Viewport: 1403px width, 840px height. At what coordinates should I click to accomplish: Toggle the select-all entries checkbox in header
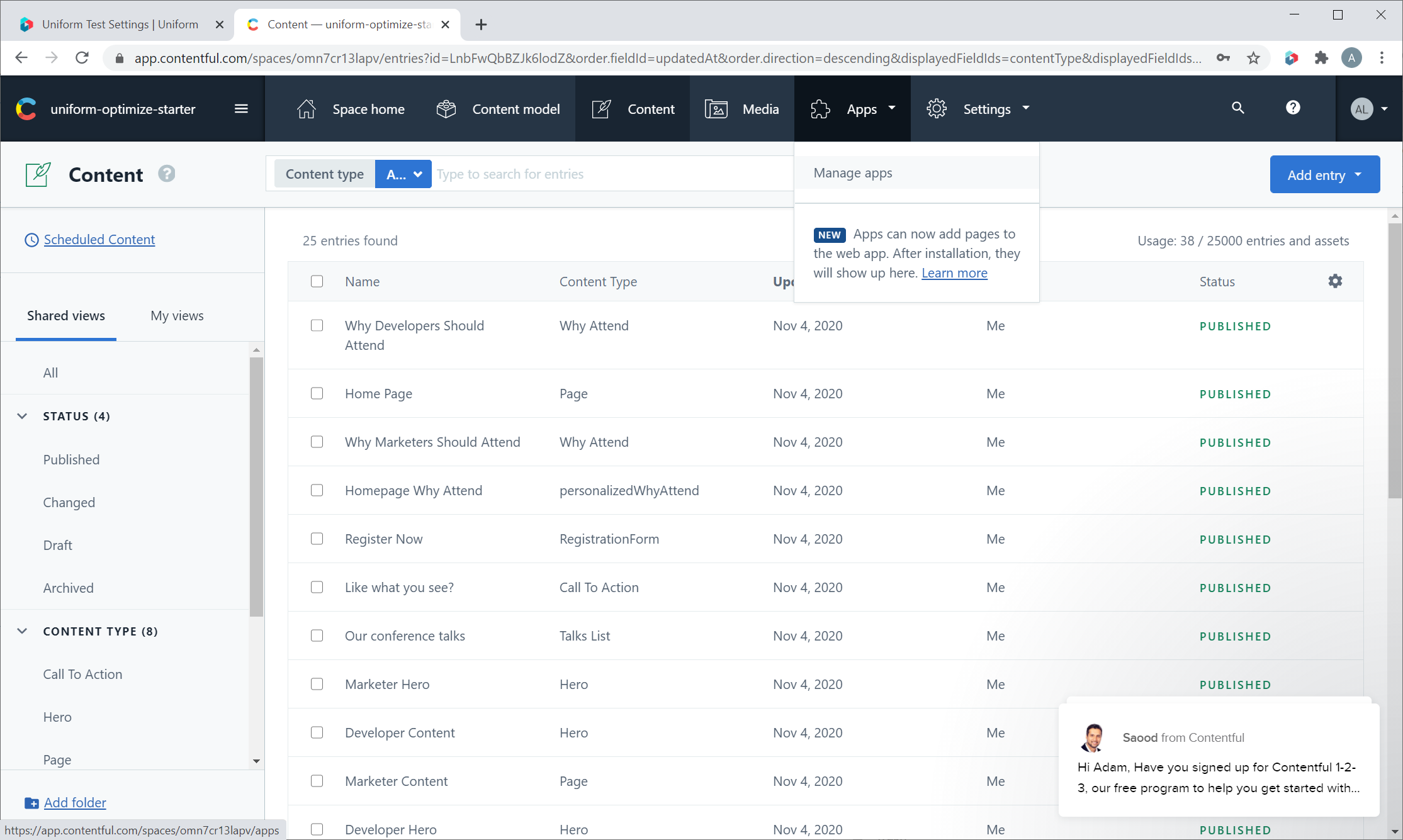pyautogui.click(x=317, y=281)
